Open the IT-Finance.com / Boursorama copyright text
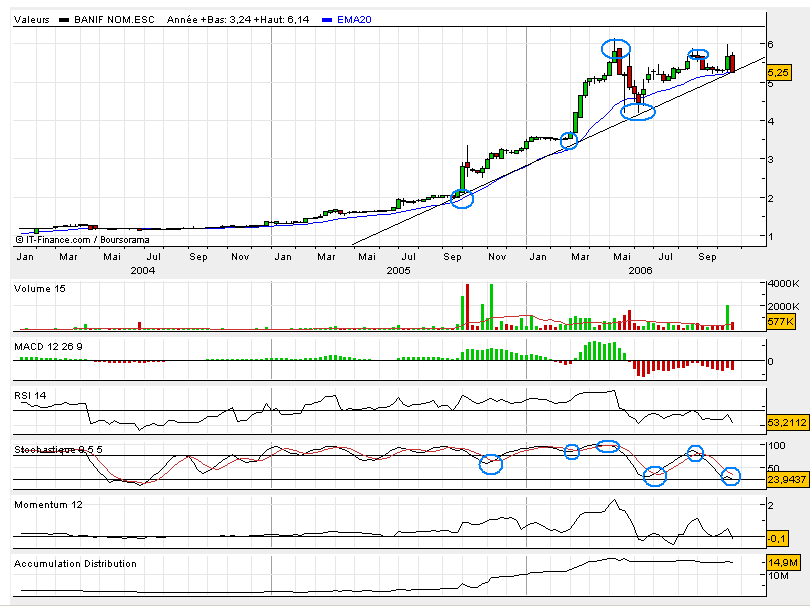The width and height of the screenshot is (810, 607). tap(82, 240)
